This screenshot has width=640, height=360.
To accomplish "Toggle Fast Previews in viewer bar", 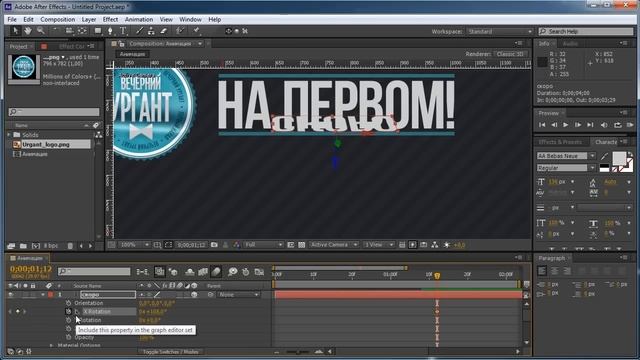I will (413, 245).
